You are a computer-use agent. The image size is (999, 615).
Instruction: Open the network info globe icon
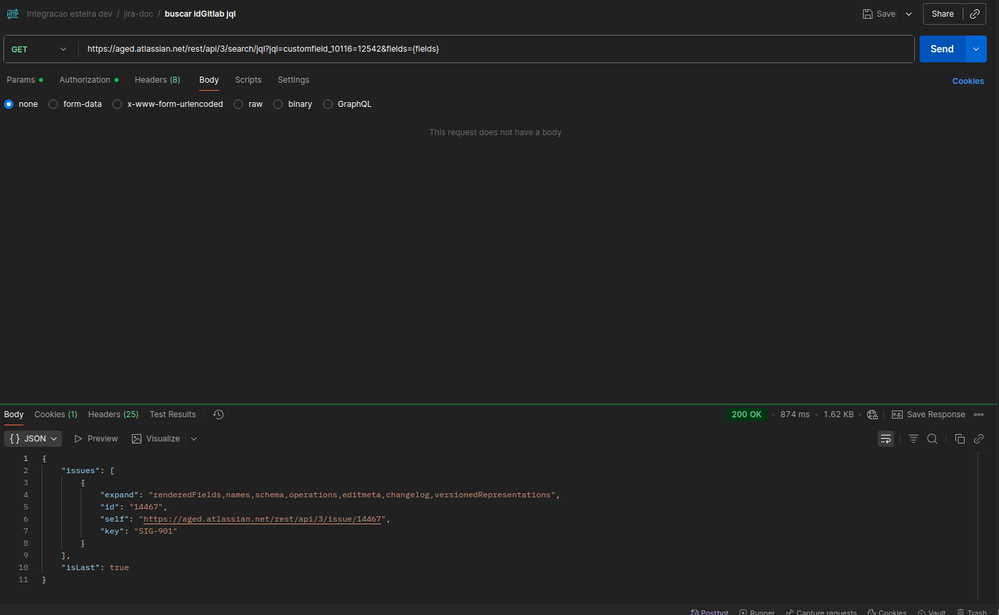pyautogui.click(x=872, y=414)
